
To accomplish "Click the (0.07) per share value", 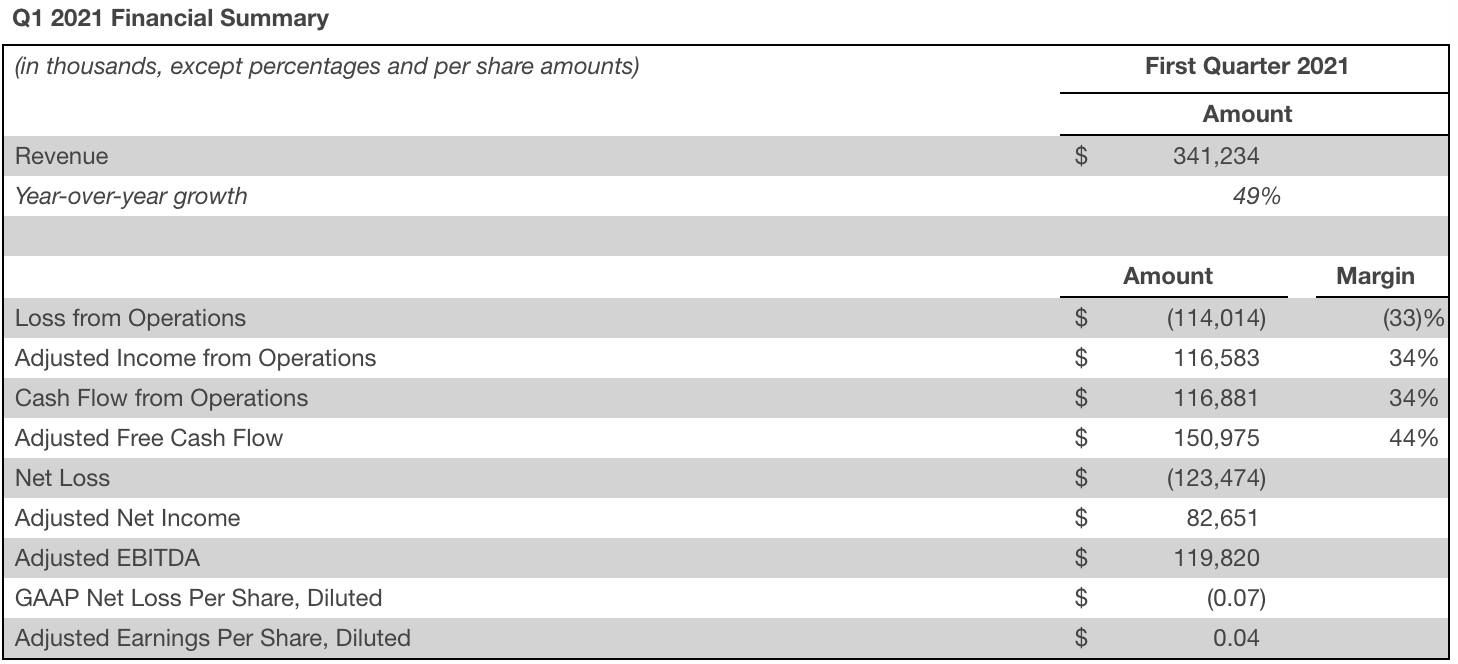I will tap(1238, 598).
